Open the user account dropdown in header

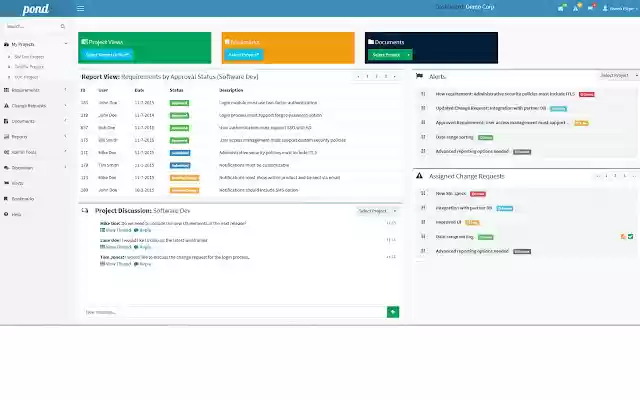pyautogui.click(x=620, y=8)
